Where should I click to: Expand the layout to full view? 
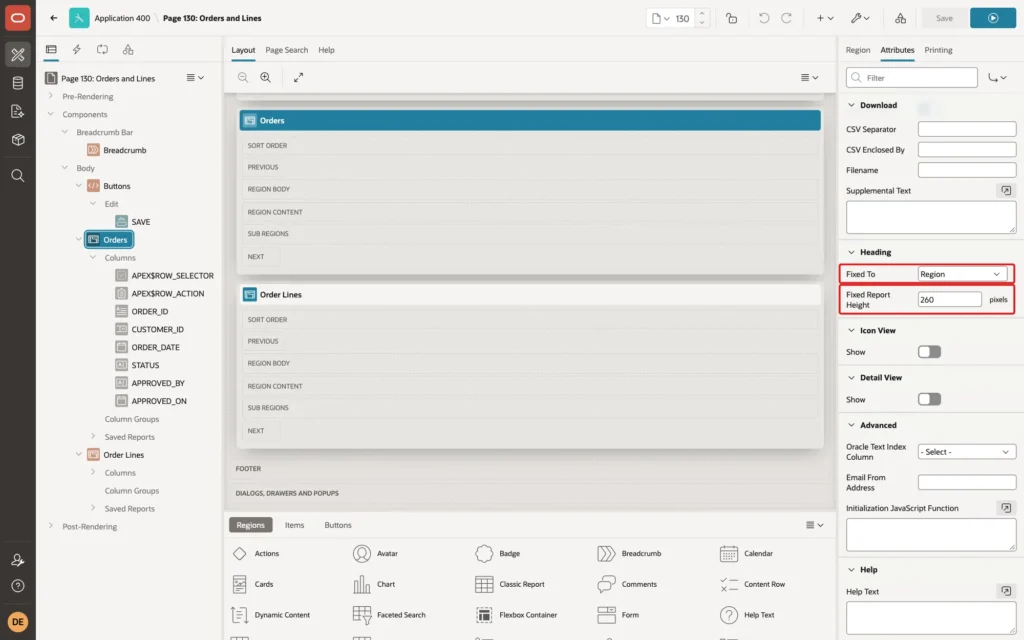(298, 77)
